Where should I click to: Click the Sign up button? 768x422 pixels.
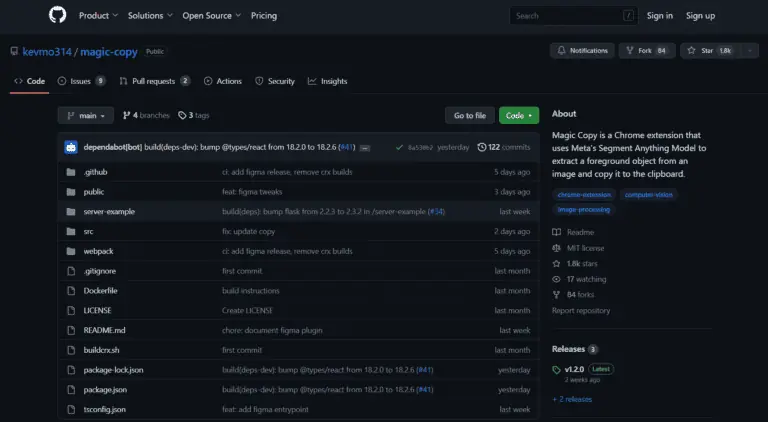click(x=700, y=16)
